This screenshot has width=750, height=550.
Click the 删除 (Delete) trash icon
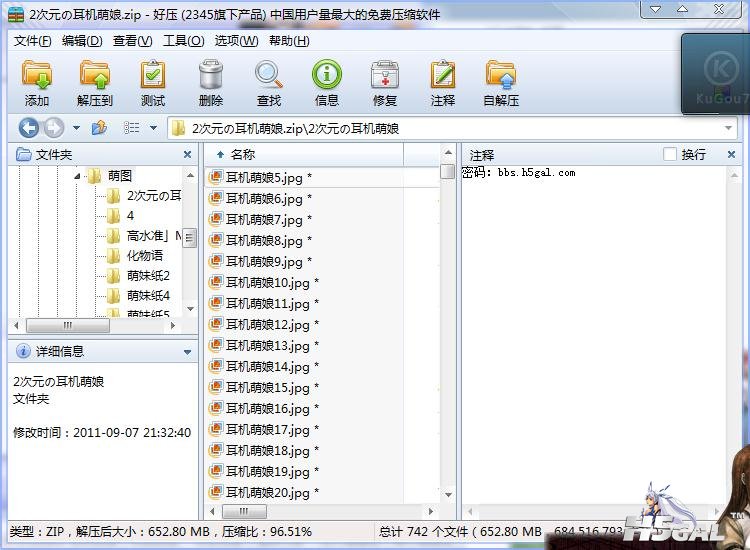coord(211,80)
